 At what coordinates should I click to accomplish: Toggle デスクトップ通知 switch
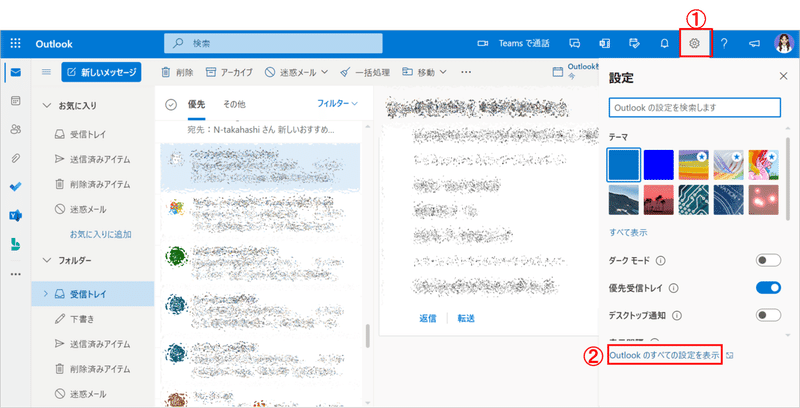(x=768, y=315)
